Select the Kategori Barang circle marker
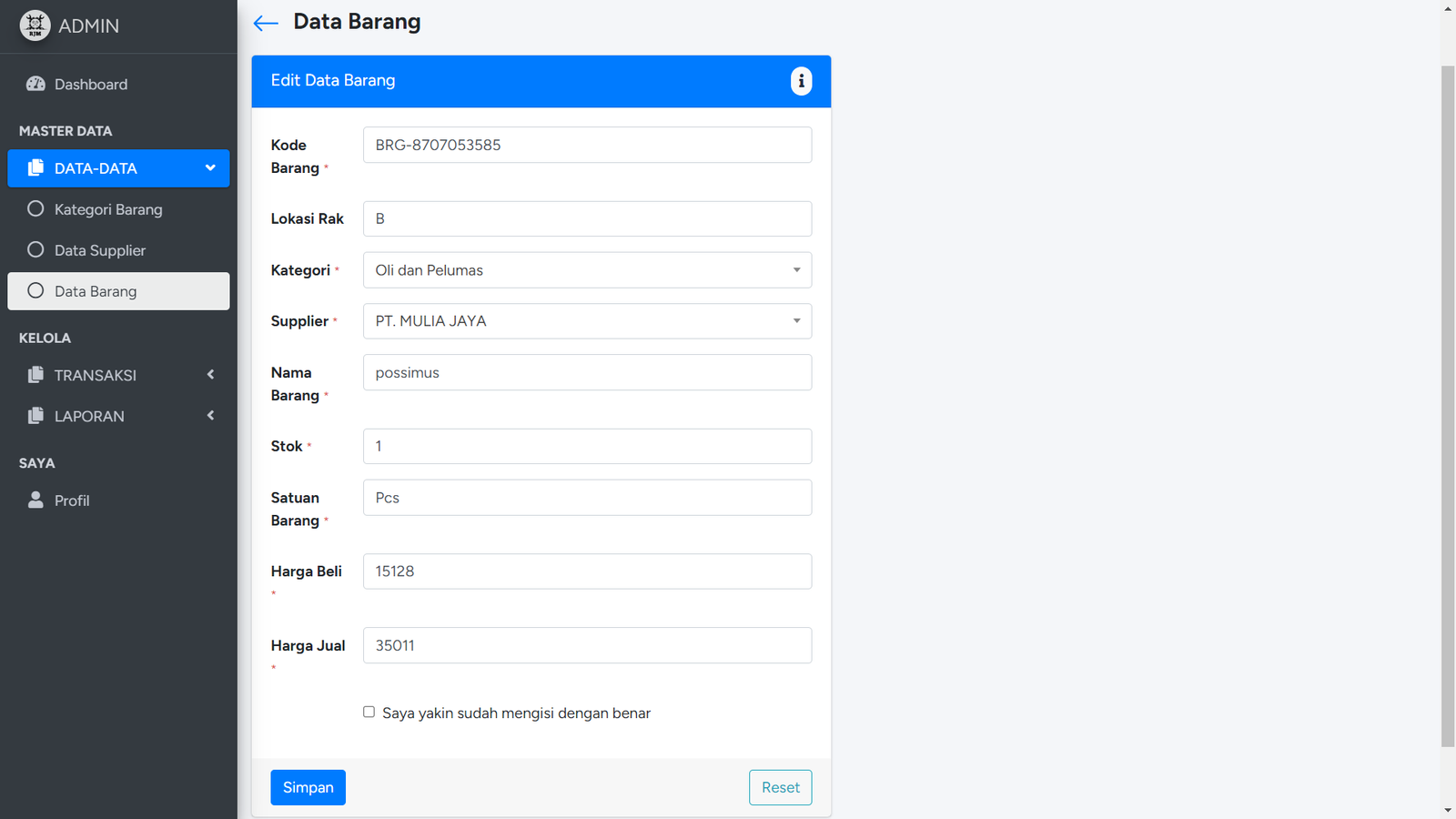 click(35, 208)
